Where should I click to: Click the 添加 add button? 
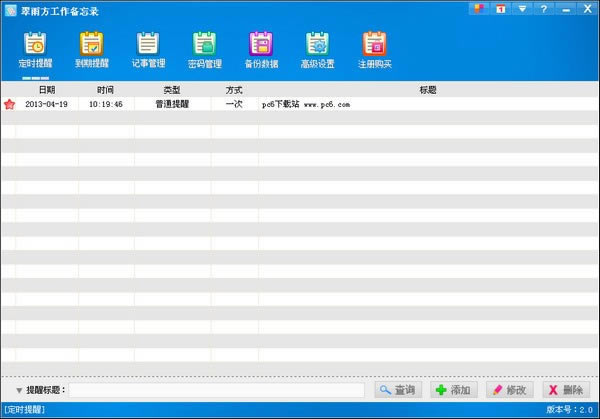[x=454, y=390]
